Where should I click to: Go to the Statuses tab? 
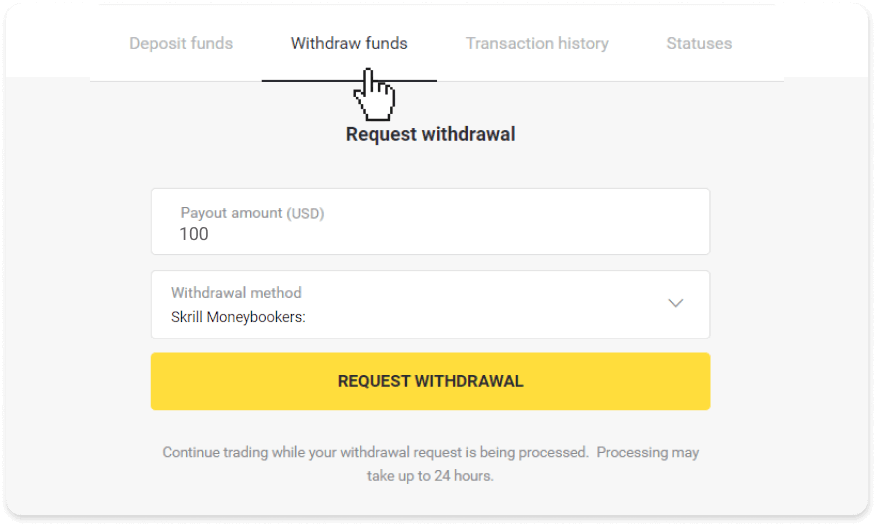point(699,43)
